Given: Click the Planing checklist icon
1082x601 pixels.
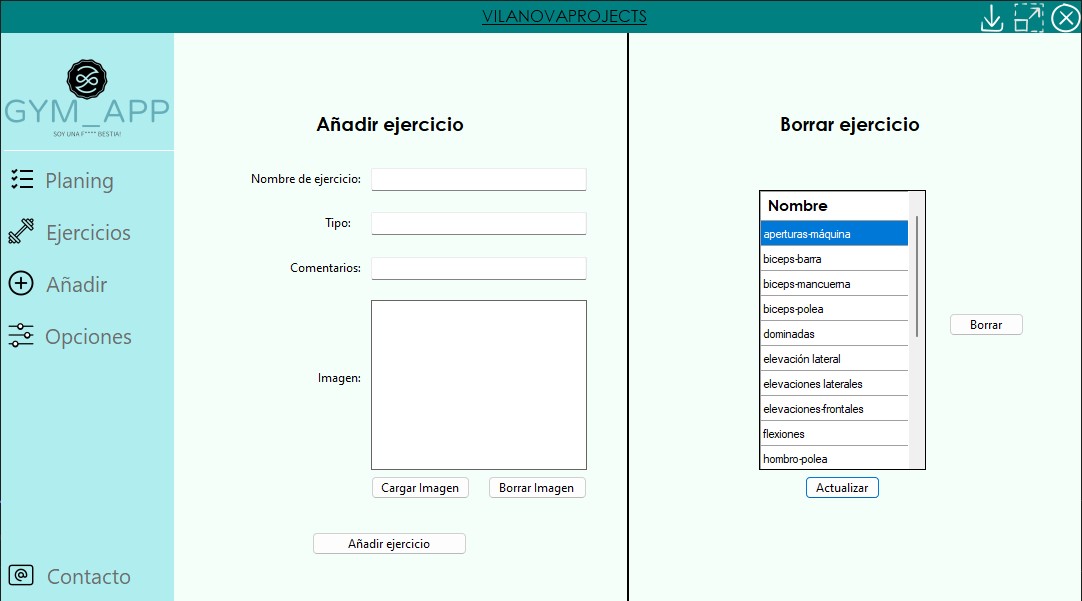Looking at the screenshot, I should (x=21, y=179).
